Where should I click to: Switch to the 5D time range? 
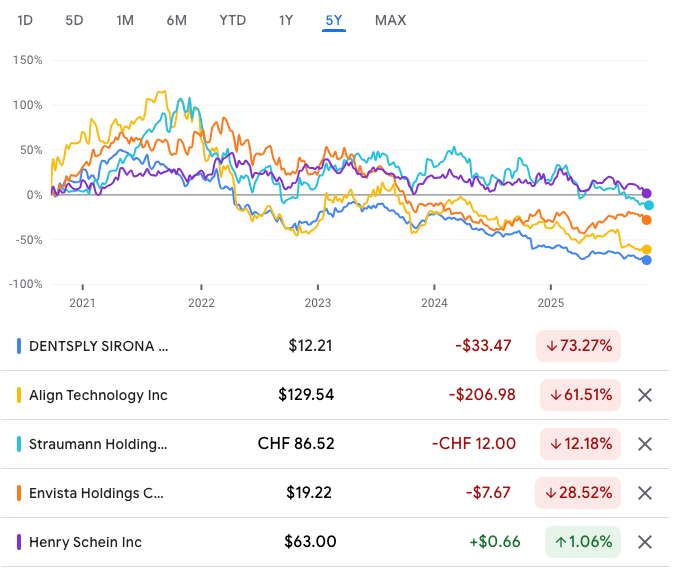tap(74, 20)
